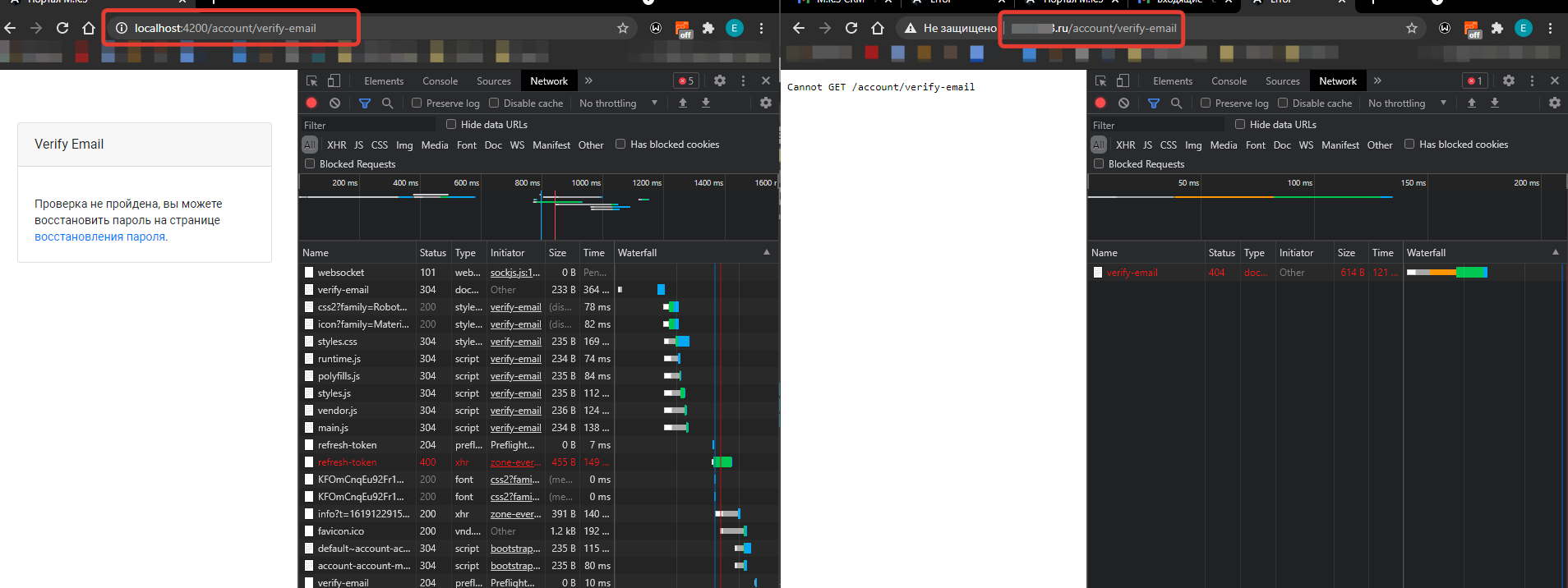
Task: Clear network log in right DevTools
Action: (x=1123, y=103)
